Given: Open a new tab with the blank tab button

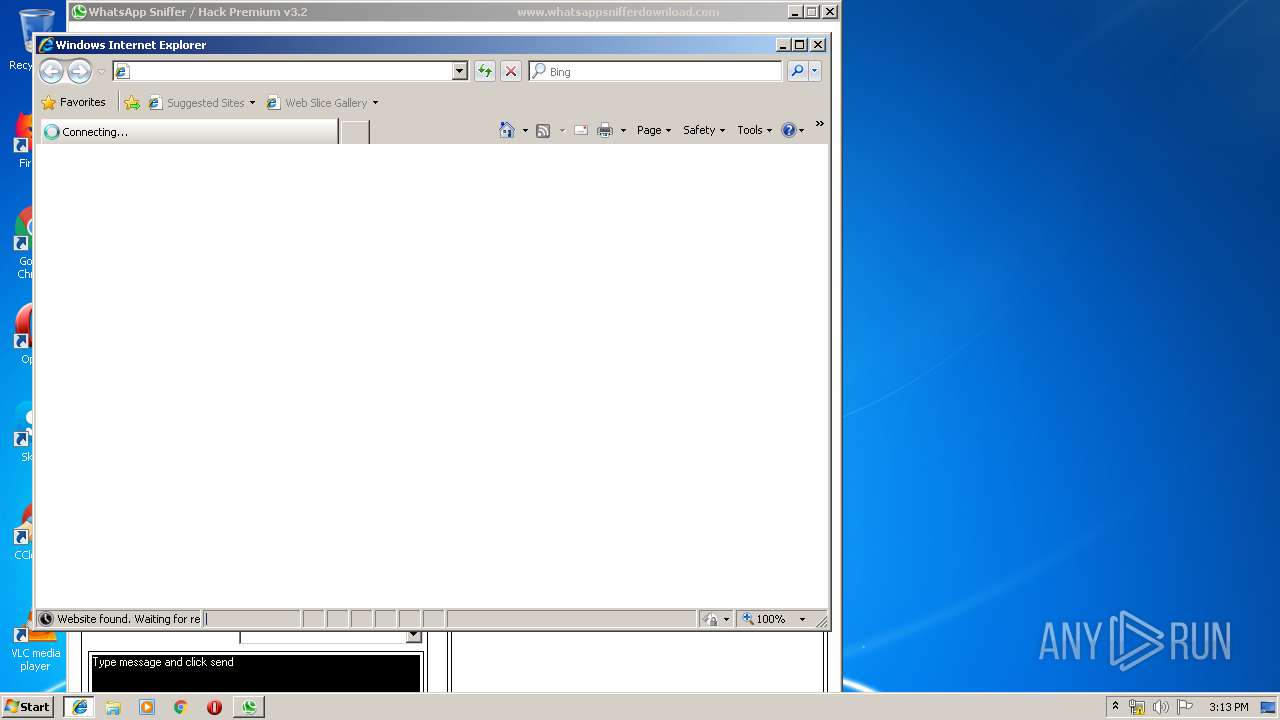Looking at the screenshot, I should coord(355,131).
